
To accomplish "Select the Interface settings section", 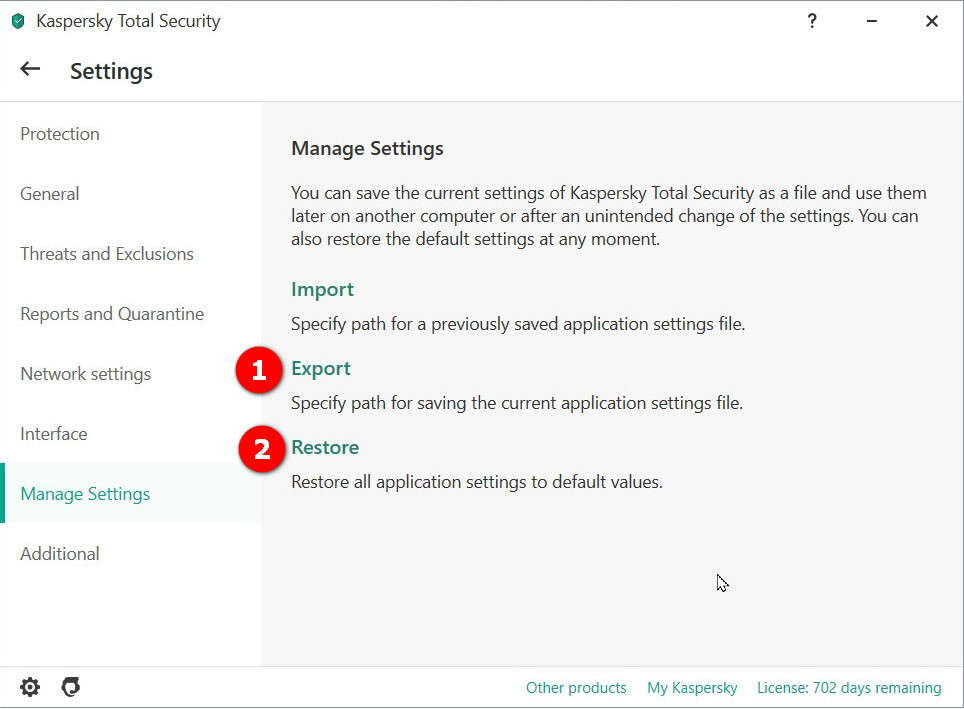I will coord(54,434).
